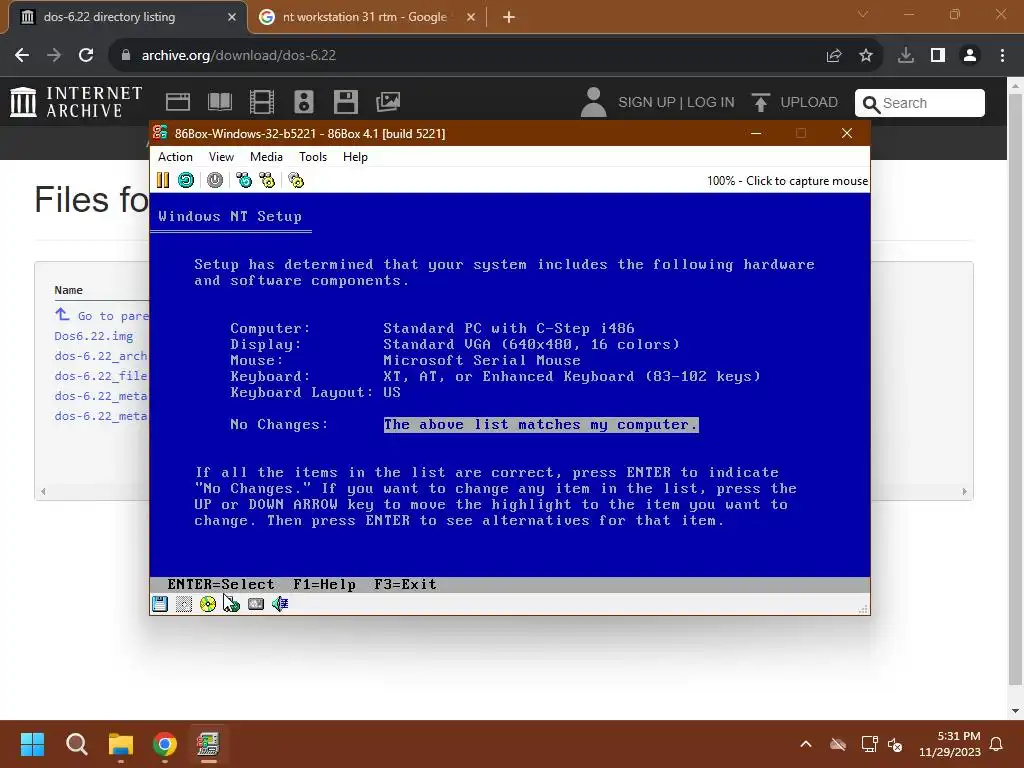Click 86Box icon in taskbar

tap(208, 744)
